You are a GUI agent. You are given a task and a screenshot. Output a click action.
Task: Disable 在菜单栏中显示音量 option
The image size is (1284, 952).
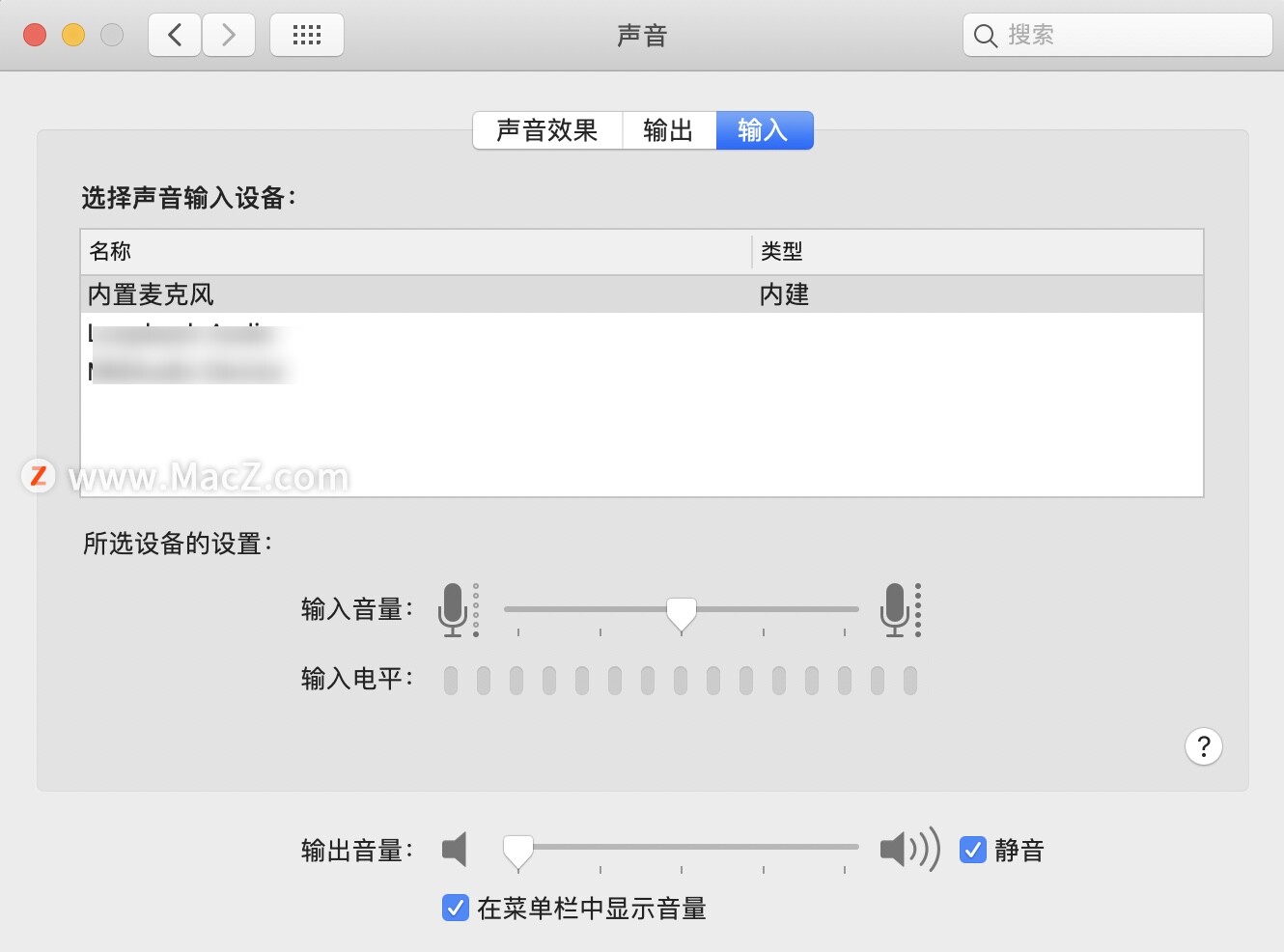(x=455, y=908)
